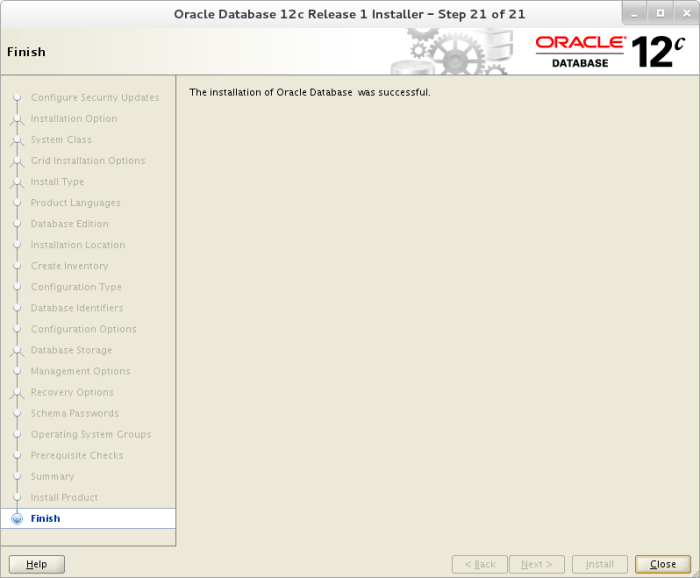700x578 pixels.
Task: Select Operating System Groups step
Action: (91, 434)
